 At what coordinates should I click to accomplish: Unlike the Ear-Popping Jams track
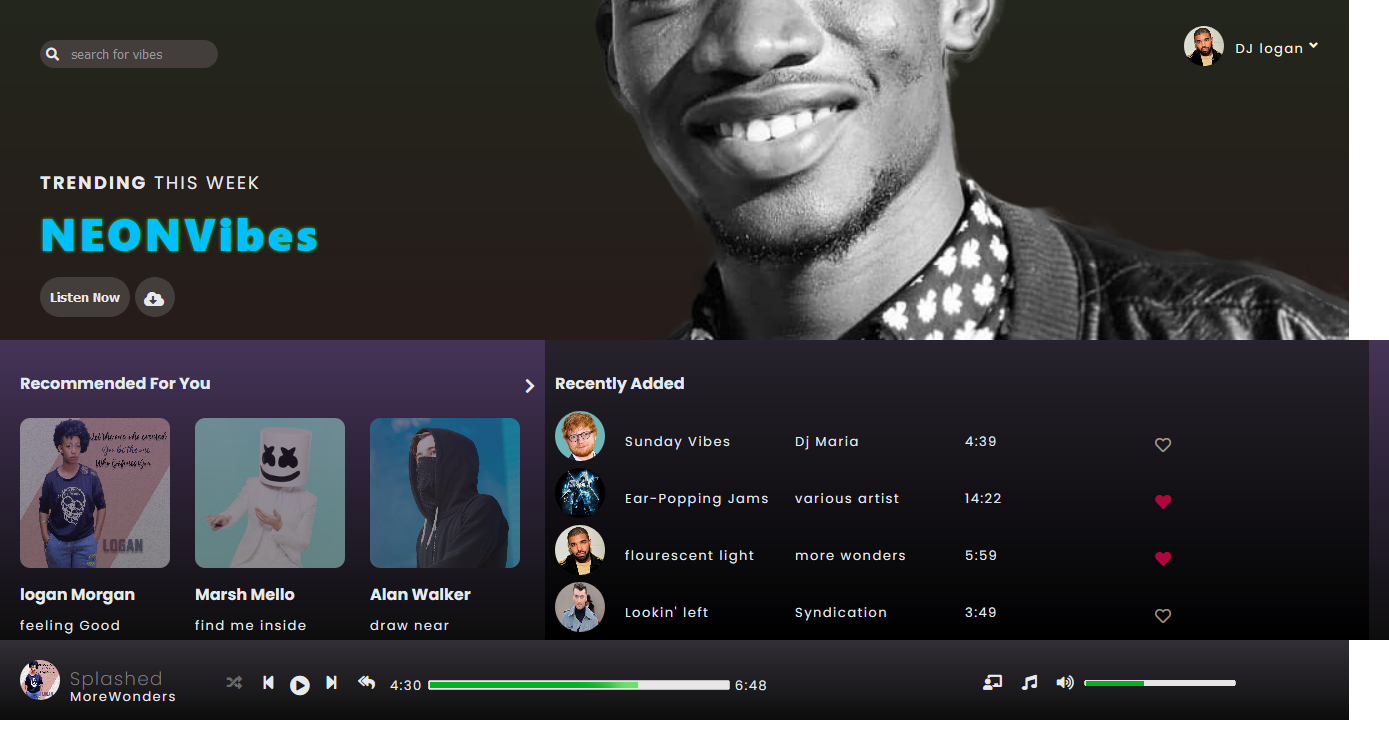tap(1163, 502)
